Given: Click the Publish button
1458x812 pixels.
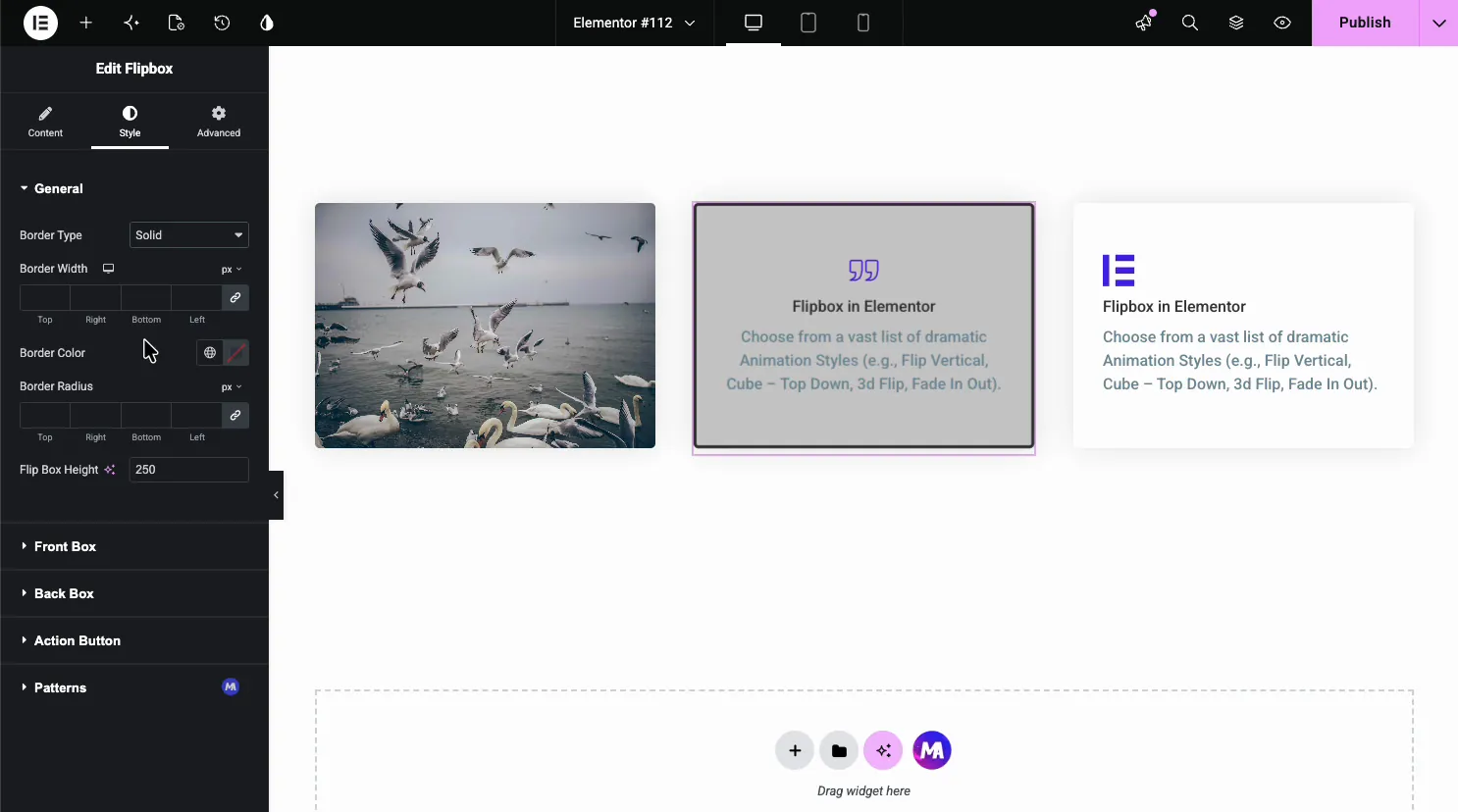Looking at the screenshot, I should click(1365, 23).
